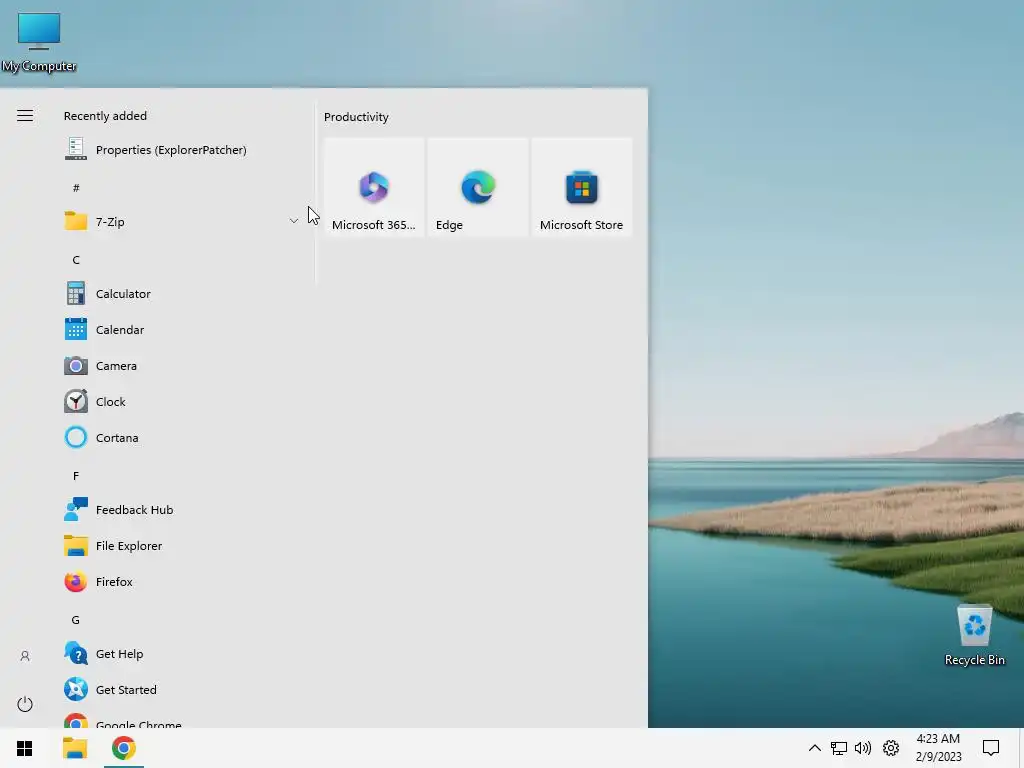The height and width of the screenshot is (768, 1024).
Task: Click the volume speaker tray icon
Action: click(x=863, y=748)
